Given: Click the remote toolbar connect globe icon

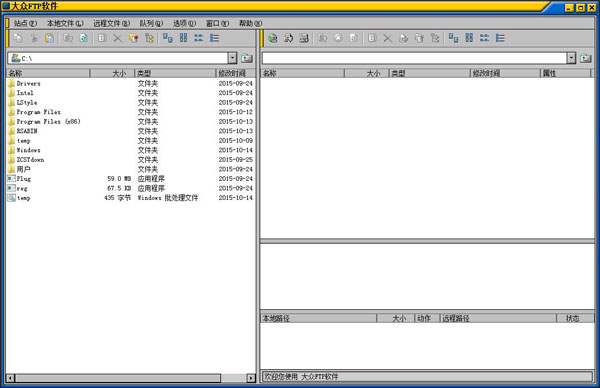Looking at the screenshot, I should [x=273, y=38].
